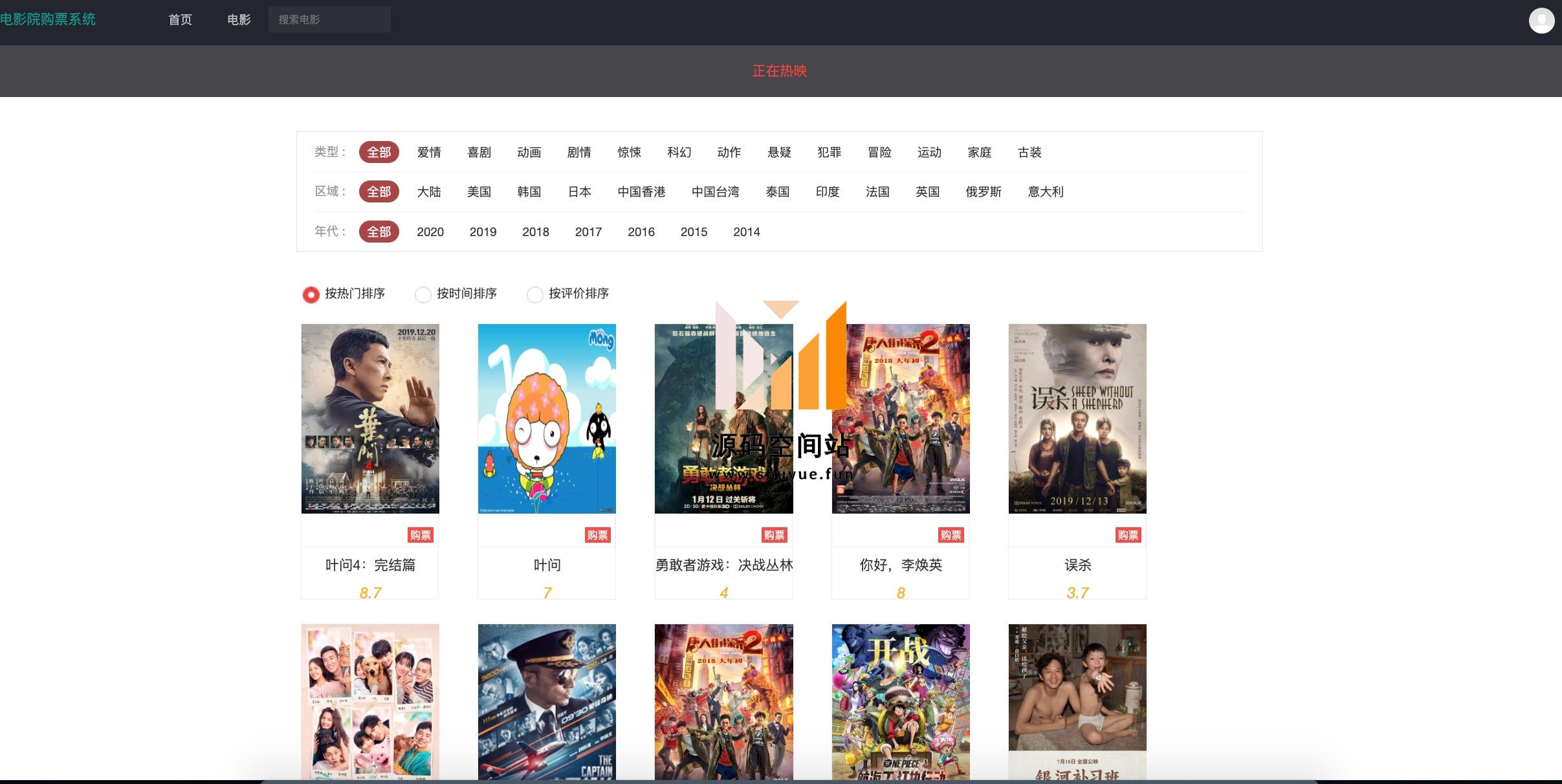Filter by 悬疑 genre

point(779,152)
